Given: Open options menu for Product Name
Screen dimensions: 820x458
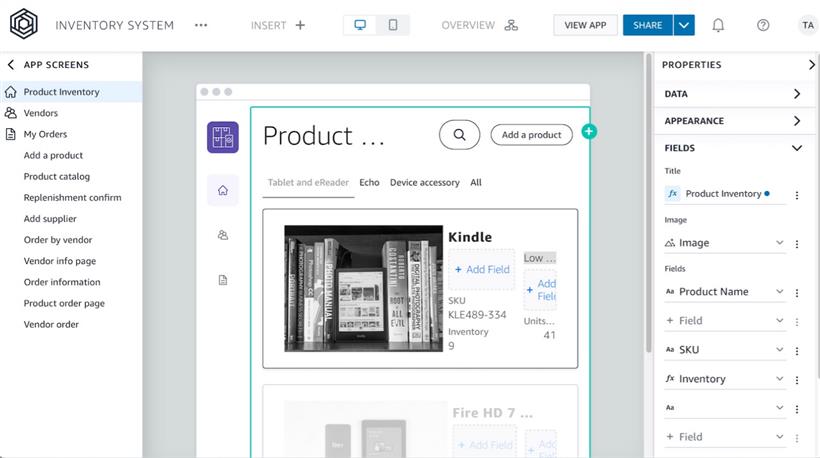Looking at the screenshot, I should tap(797, 293).
